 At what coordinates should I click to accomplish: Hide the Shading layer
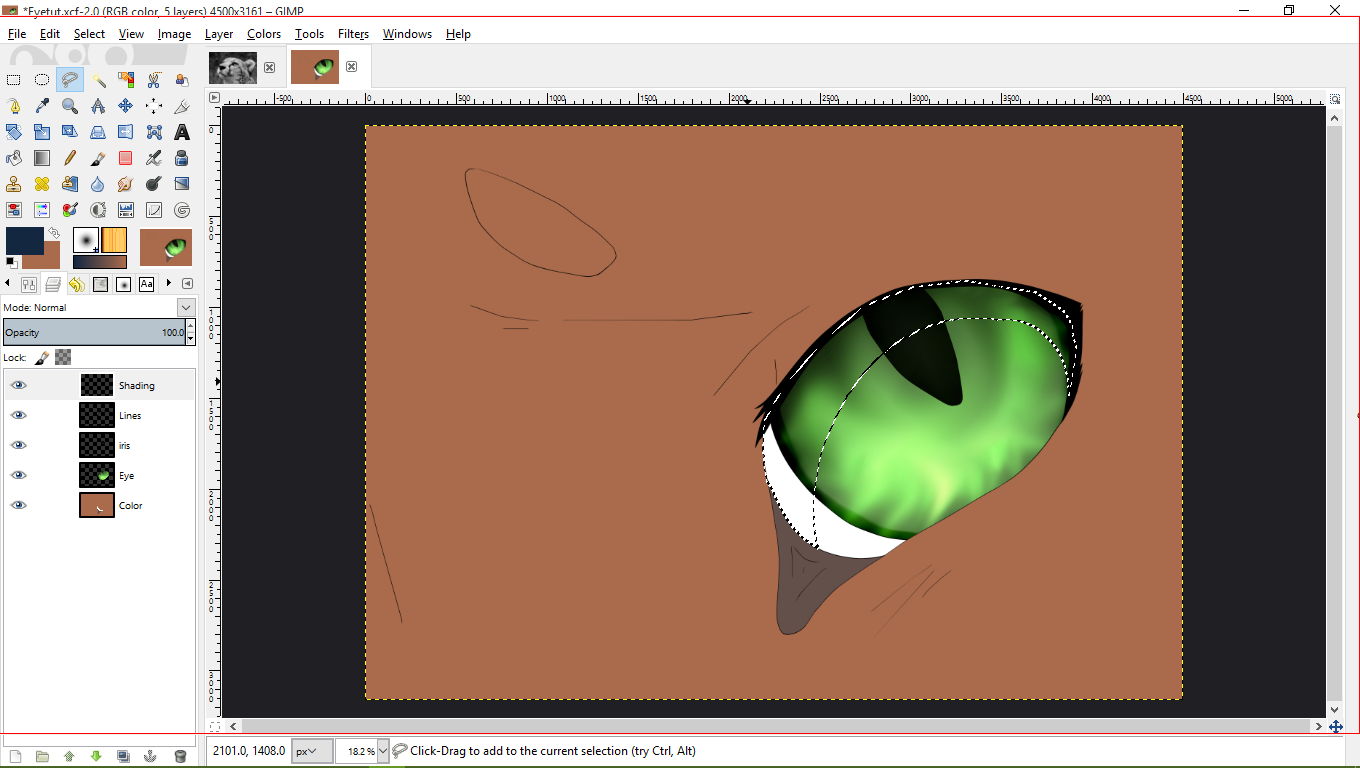tap(19, 385)
